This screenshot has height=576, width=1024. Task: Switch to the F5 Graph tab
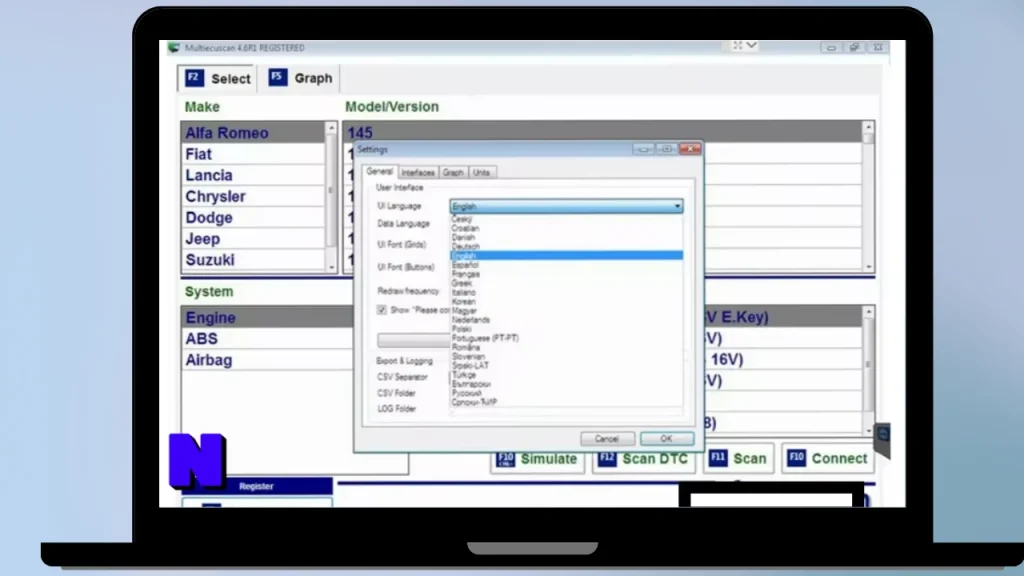pyautogui.click(x=302, y=78)
